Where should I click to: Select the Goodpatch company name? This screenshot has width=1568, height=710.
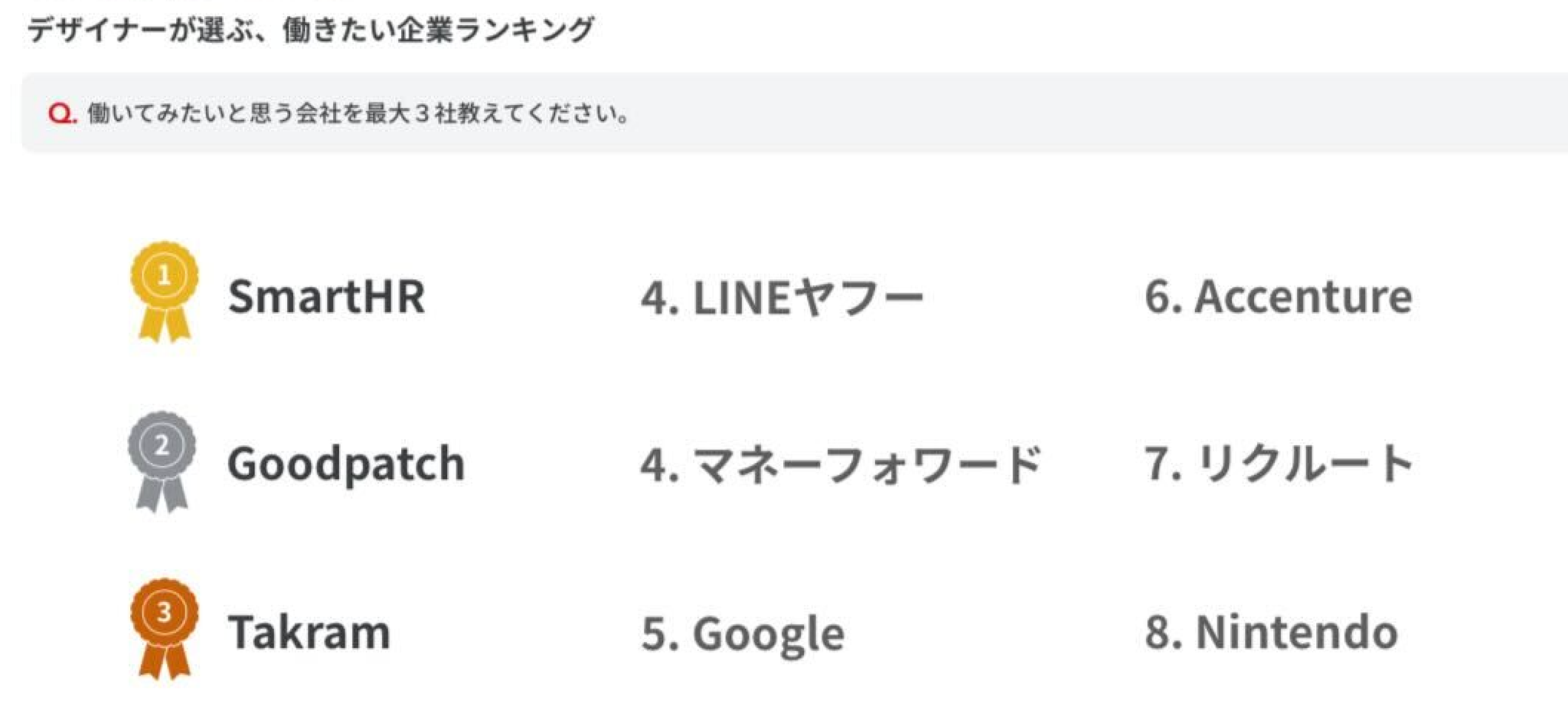346,464
